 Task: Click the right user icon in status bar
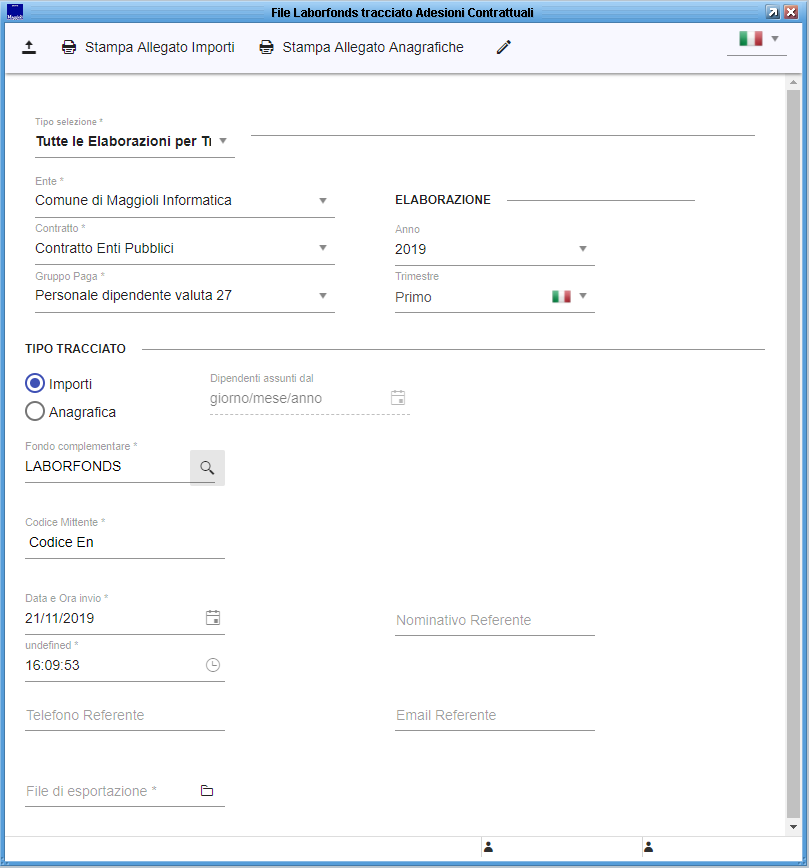pyautogui.click(x=648, y=847)
